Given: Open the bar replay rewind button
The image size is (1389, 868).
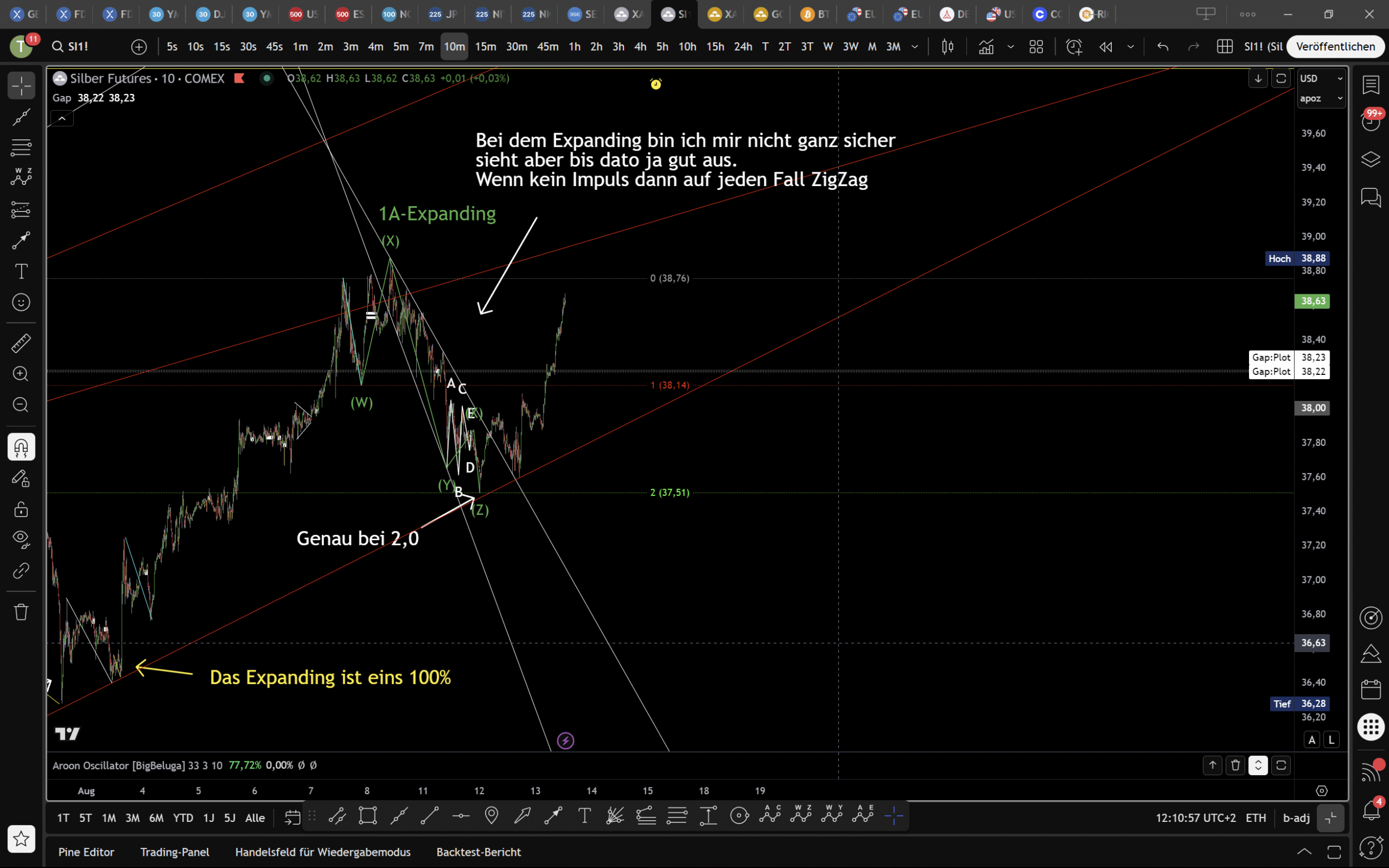Looking at the screenshot, I should [x=1106, y=47].
